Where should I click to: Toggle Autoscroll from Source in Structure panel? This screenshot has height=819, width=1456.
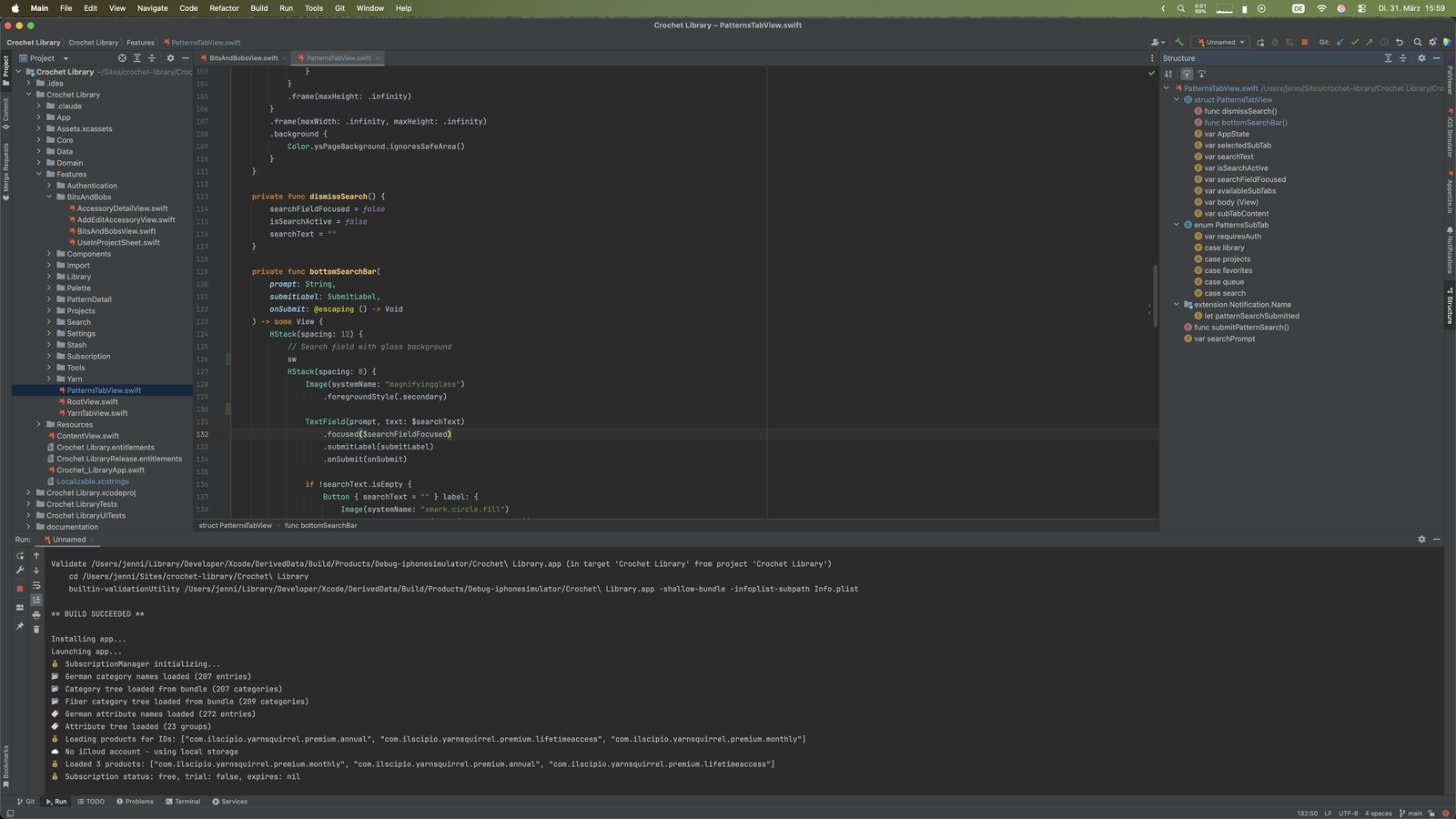point(1201,74)
